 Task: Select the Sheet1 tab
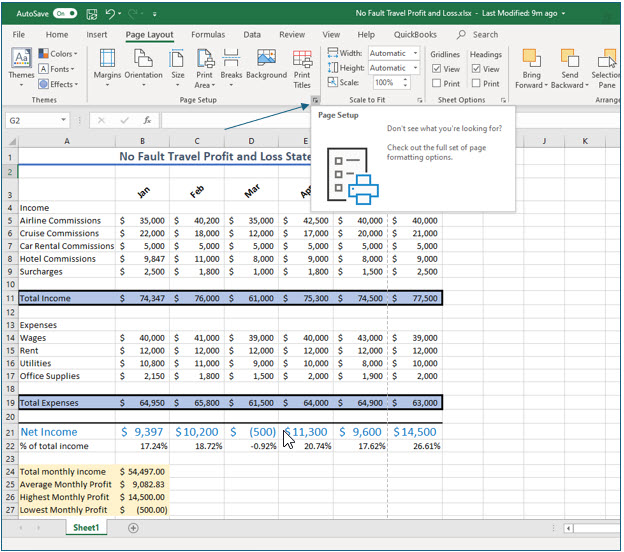86,528
